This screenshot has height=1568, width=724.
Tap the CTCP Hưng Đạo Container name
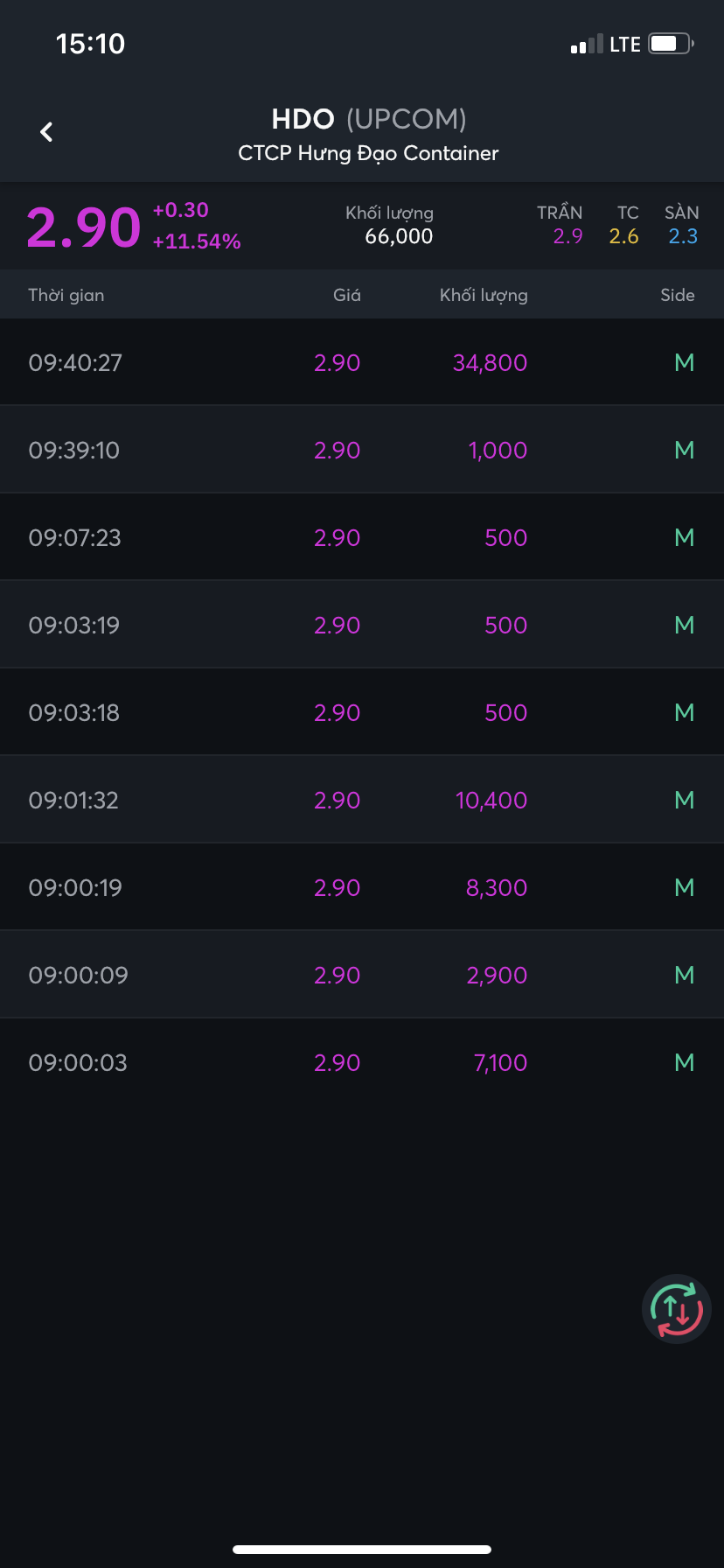(368, 153)
